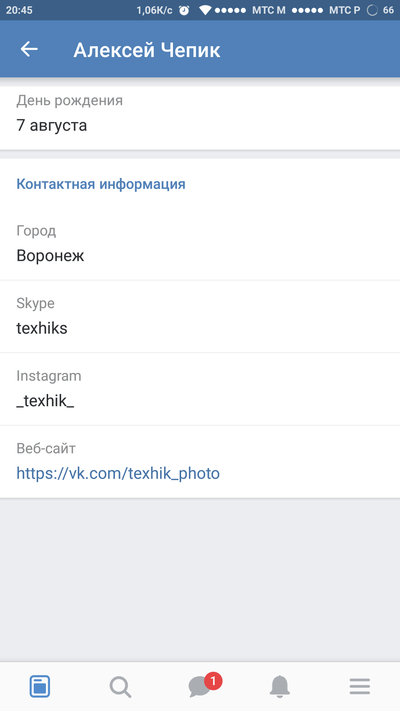Open the notifications bell tab

(280, 686)
